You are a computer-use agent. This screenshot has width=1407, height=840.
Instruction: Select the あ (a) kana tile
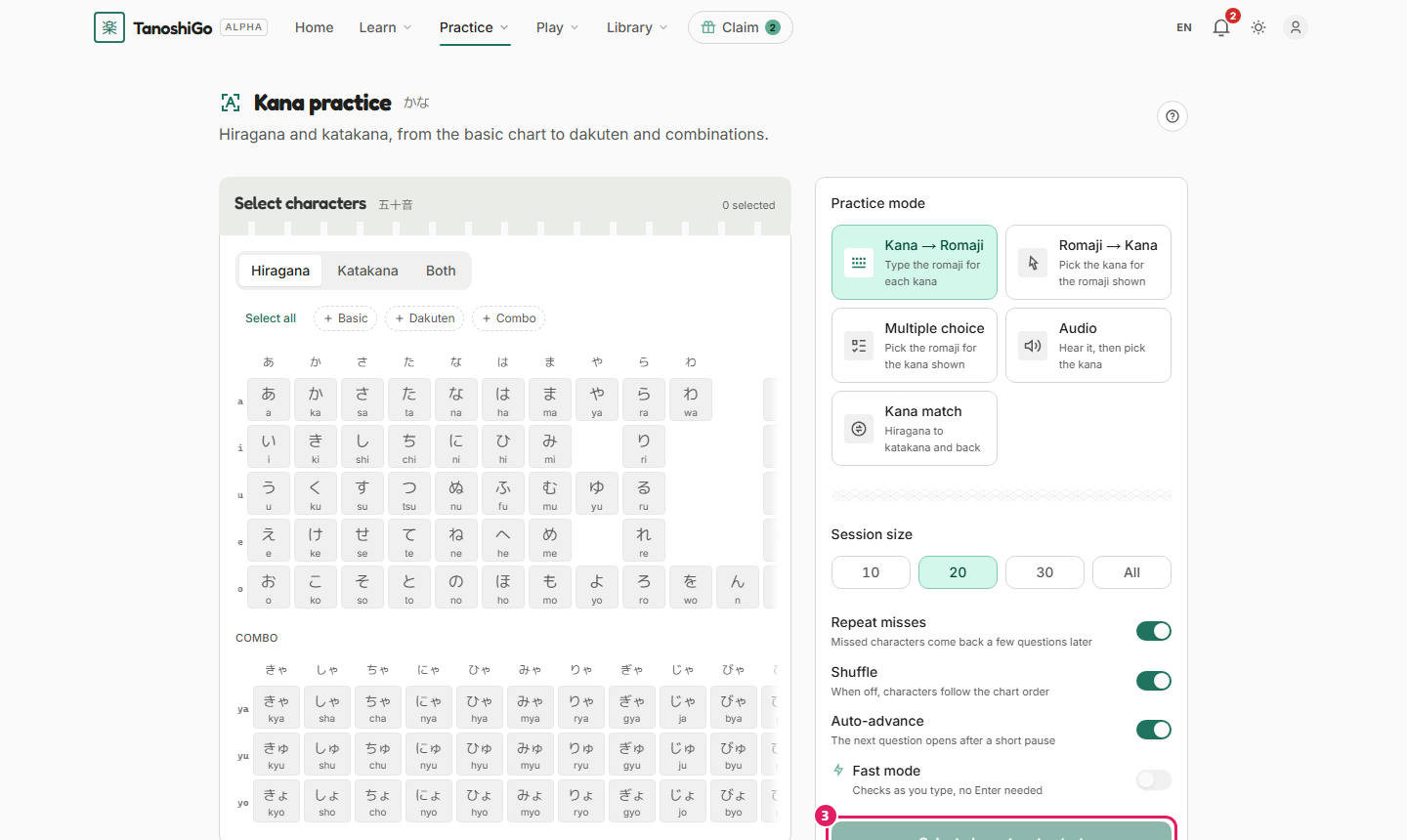pos(269,399)
